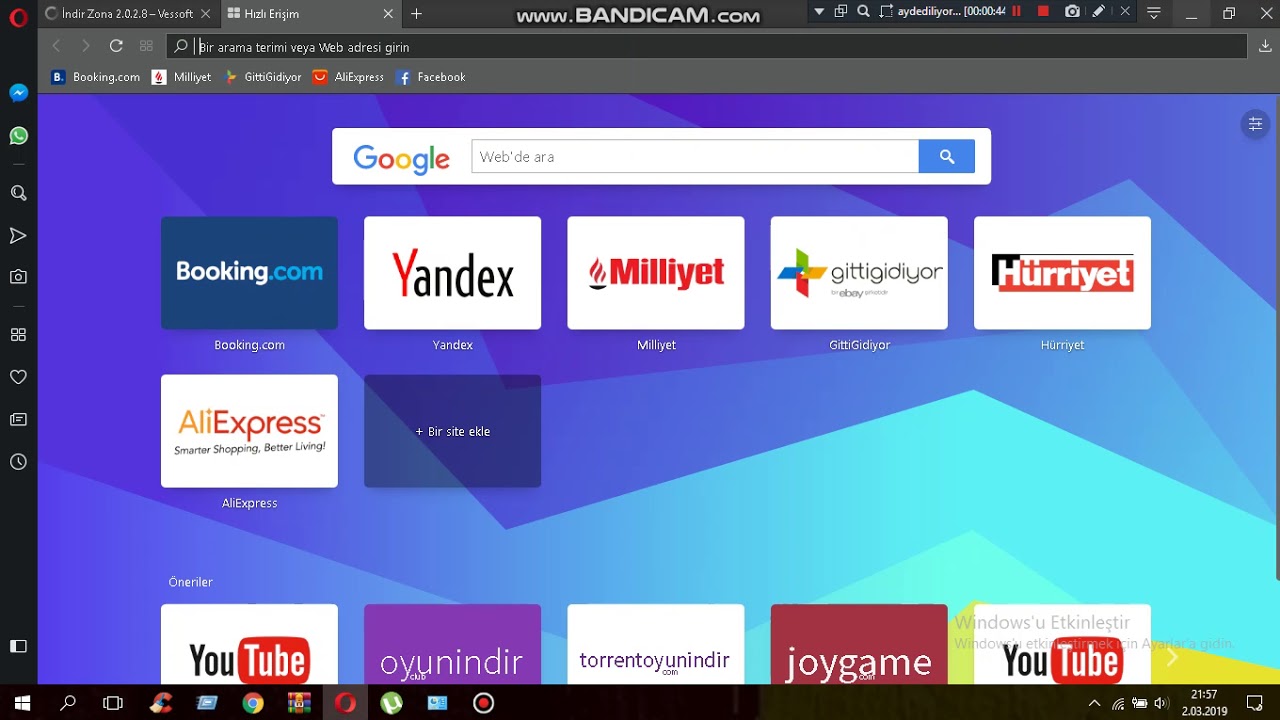The width and height of the screenshot is (1280, 720).
Task: Open Booking.com bookmark in bookmarks bar
Action: click(x=96, y=77)
